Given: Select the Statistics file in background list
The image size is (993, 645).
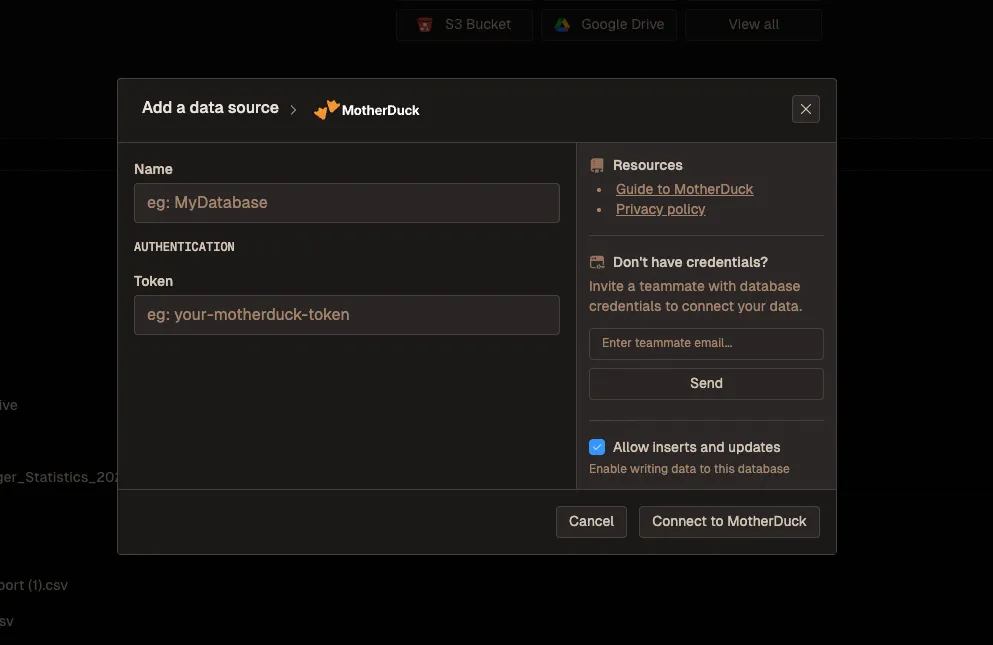Looking at the screenshot, I should point(58,477).
